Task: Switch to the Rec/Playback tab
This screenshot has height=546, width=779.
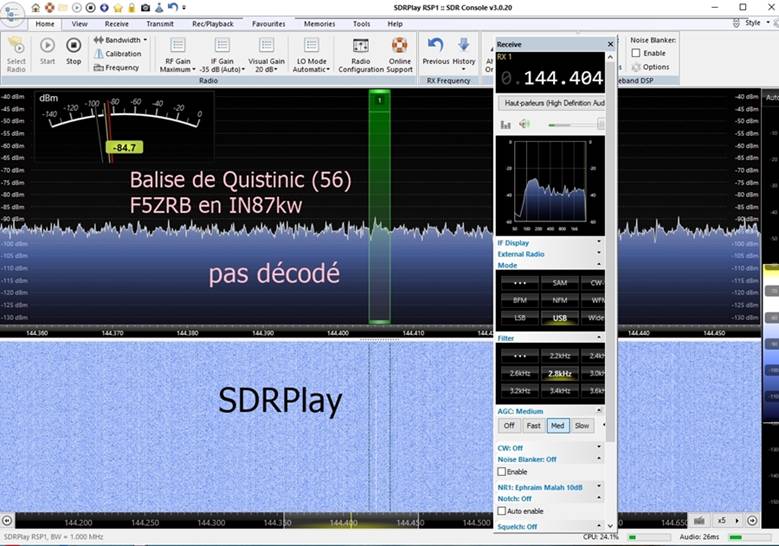Action: pyautogui.click(x=213, y=24)
